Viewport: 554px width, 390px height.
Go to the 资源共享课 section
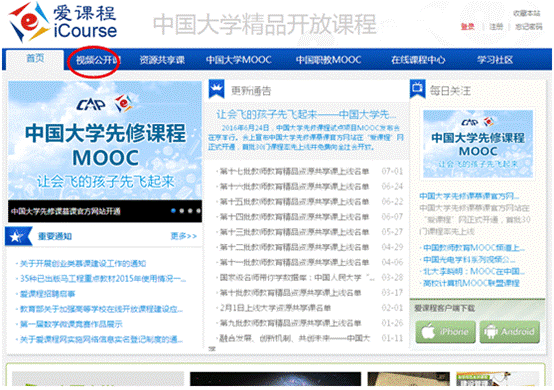click(162, 60)
